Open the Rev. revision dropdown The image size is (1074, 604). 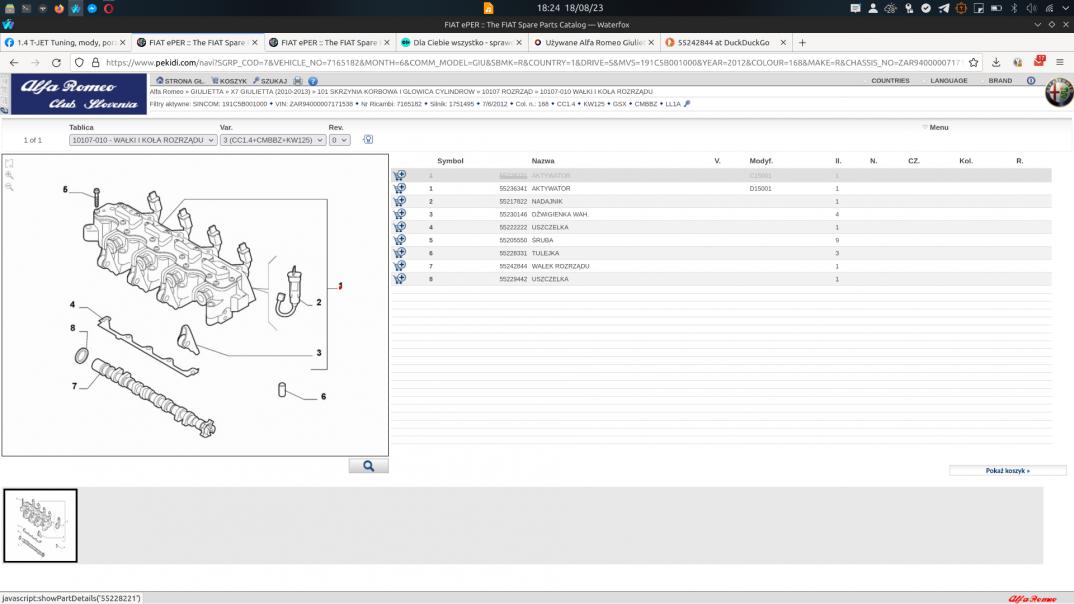coord(339,140)
